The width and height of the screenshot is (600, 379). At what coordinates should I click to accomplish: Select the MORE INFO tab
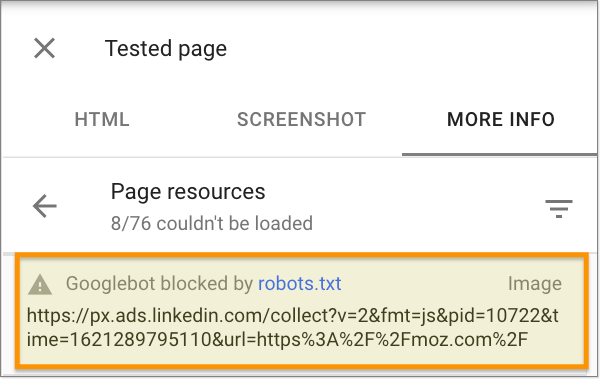pyautogui.click(x=501, y=119)
